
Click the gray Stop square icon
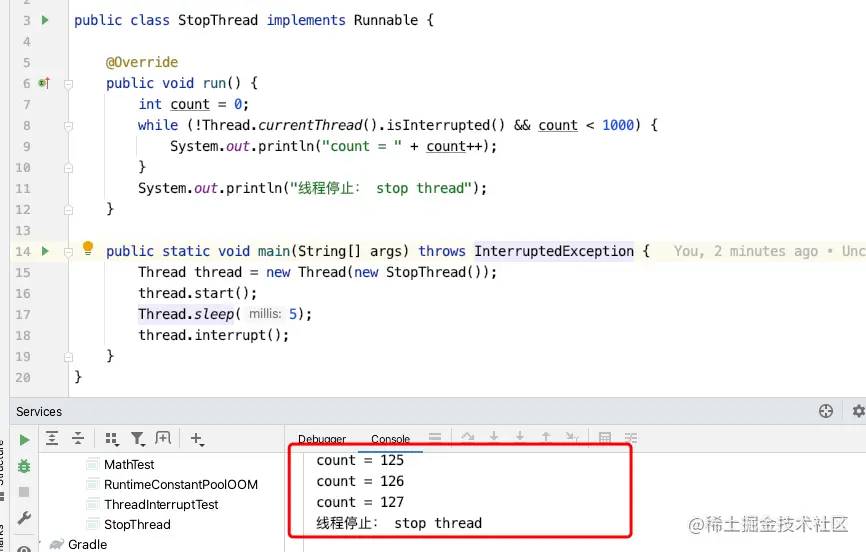coord(24,492)
